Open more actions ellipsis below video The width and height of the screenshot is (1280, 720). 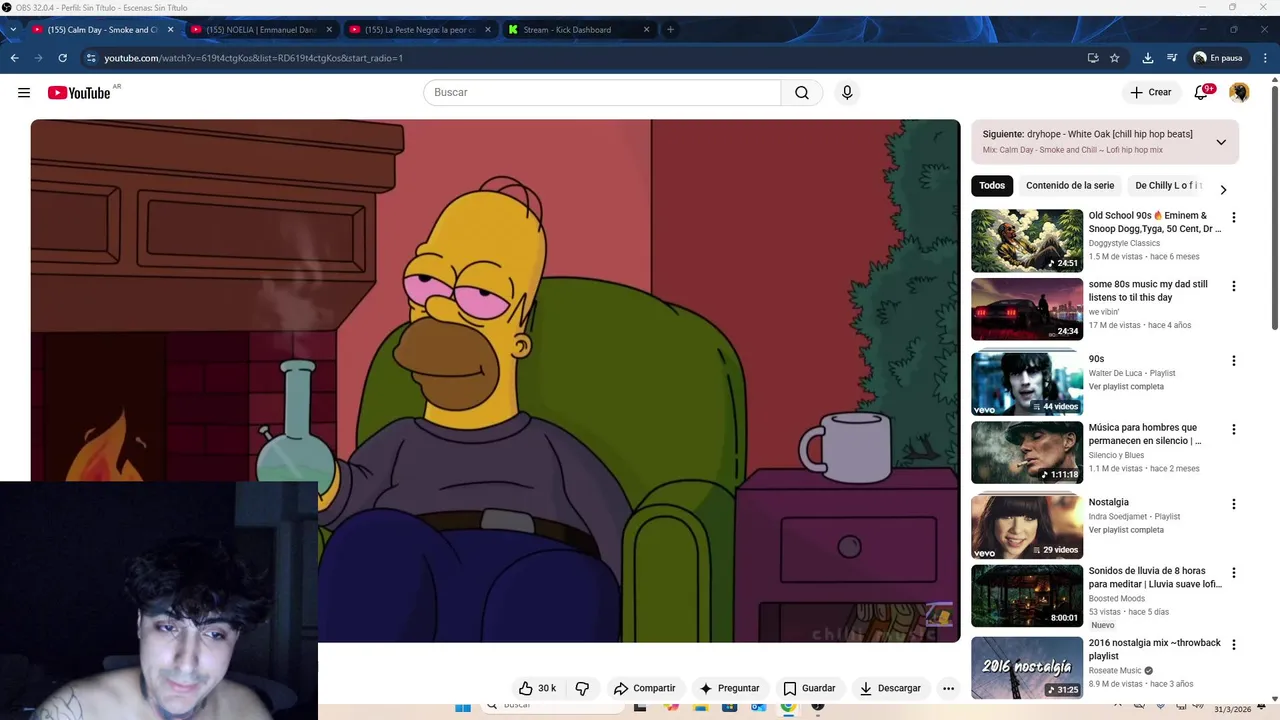[948, 688]
